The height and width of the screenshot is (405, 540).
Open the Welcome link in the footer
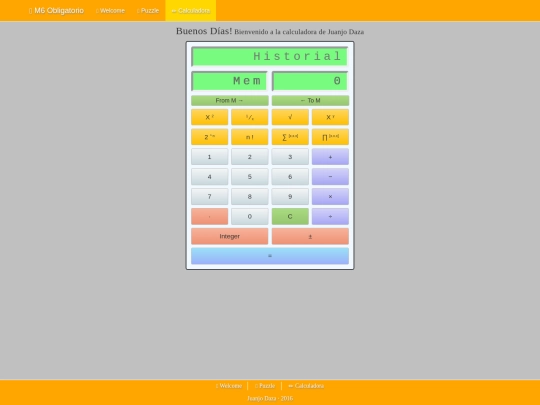229,386
